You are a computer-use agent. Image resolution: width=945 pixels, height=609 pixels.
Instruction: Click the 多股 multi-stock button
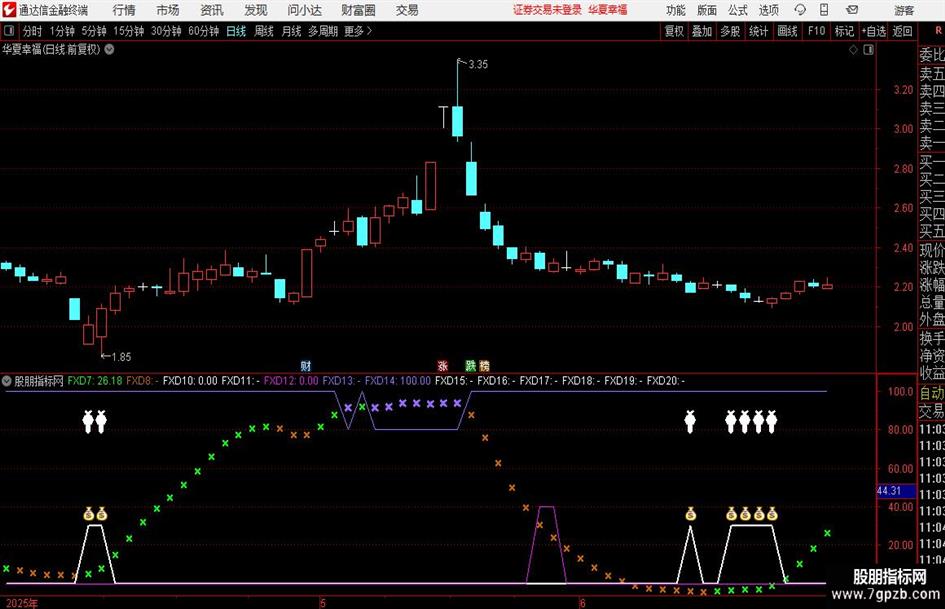click(x=730, y=31)
